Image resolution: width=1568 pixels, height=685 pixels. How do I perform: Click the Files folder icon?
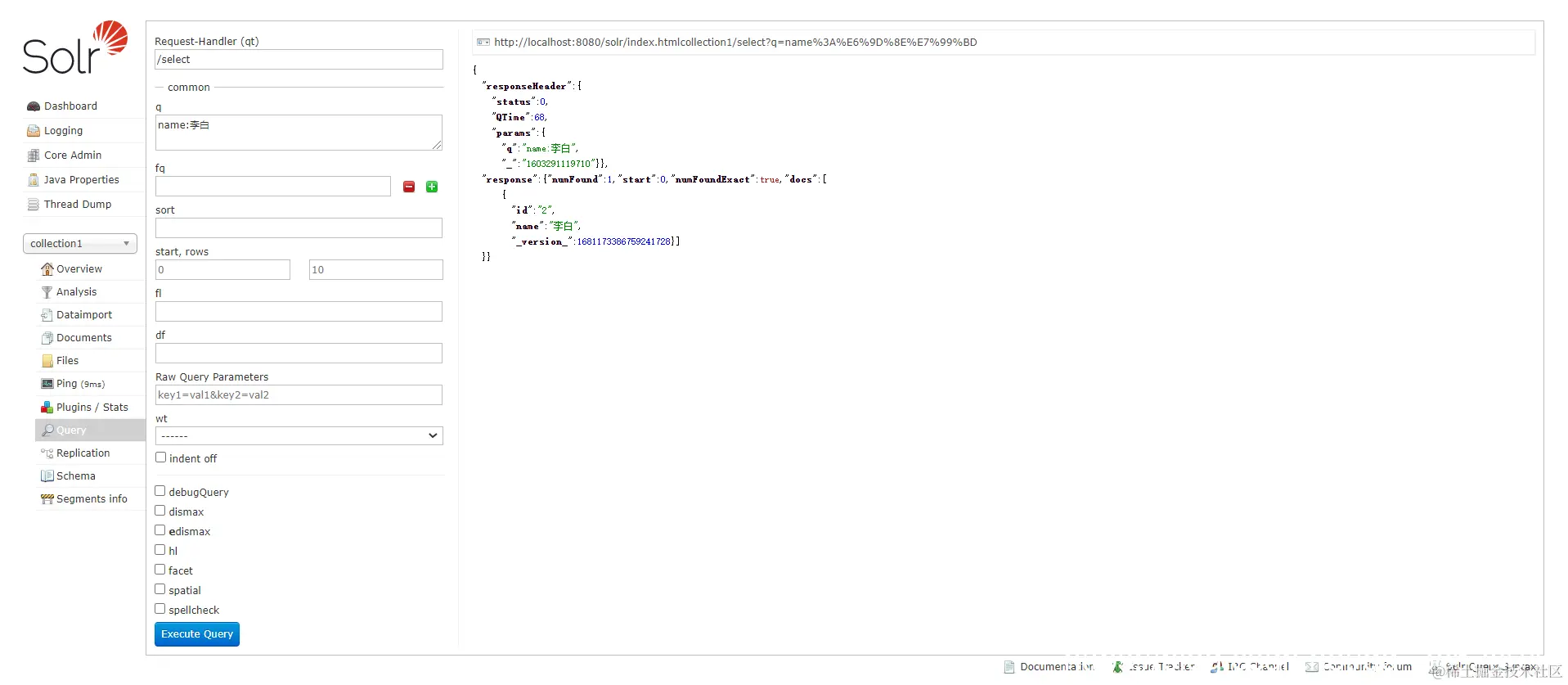tap(47, 361)
